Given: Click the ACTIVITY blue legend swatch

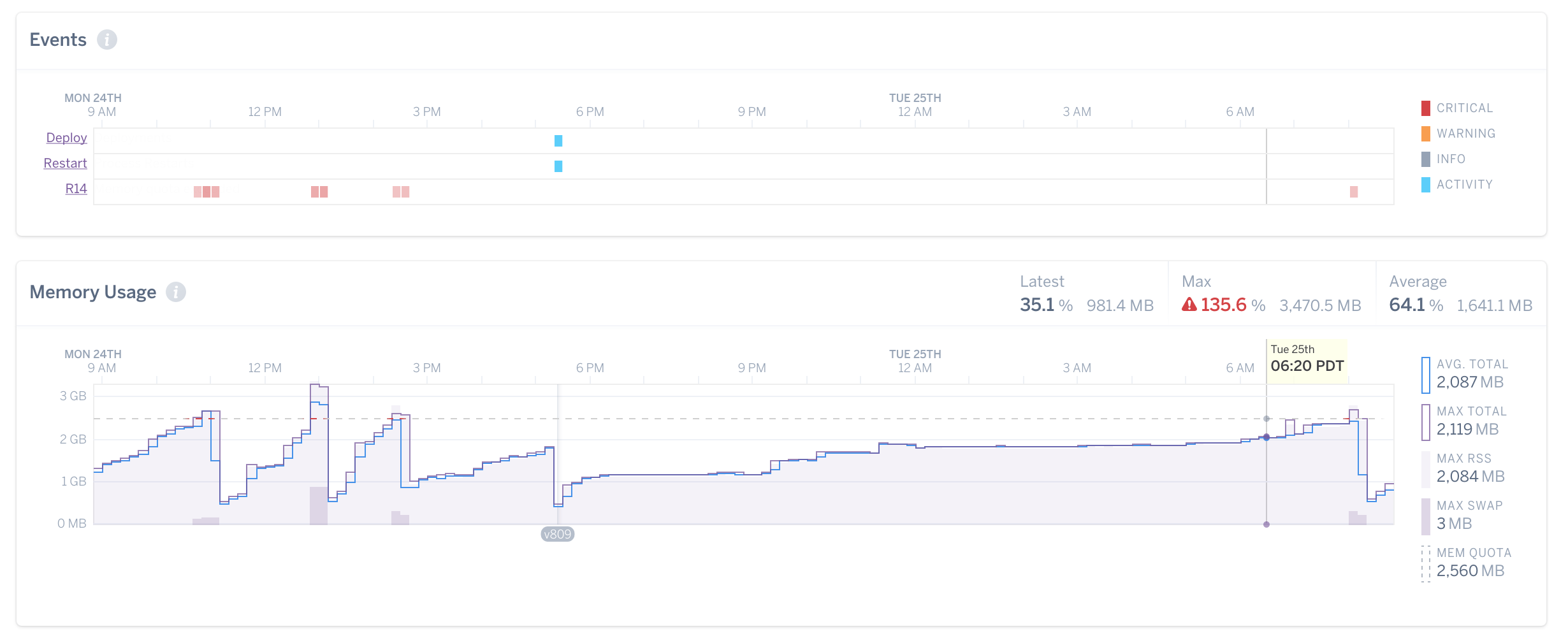Looking at the screenshot, I should pyautogui.click(x=1426, y=185).
